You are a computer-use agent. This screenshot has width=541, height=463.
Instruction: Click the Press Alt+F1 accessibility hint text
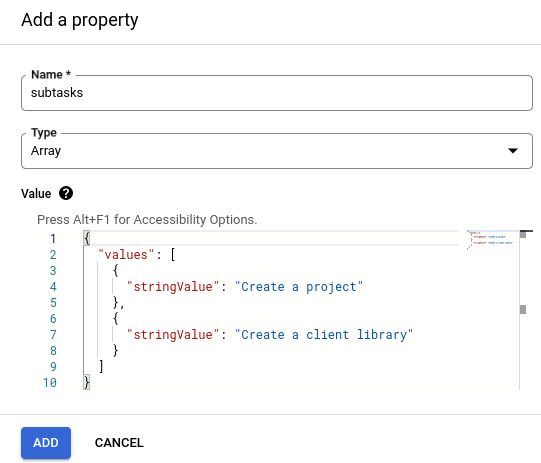coord(147,219)
